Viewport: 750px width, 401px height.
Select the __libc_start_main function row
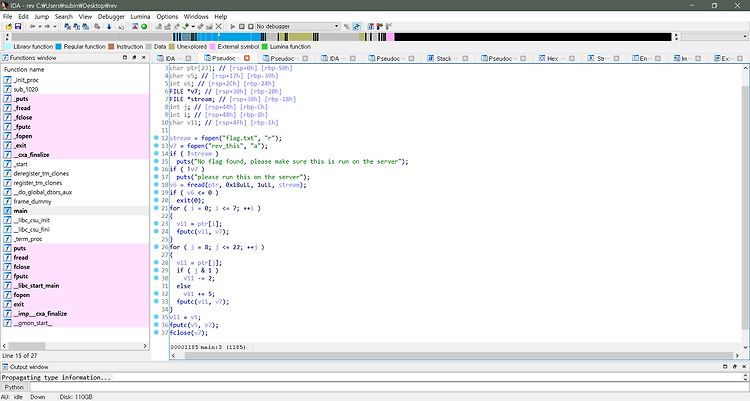(76, 286)
